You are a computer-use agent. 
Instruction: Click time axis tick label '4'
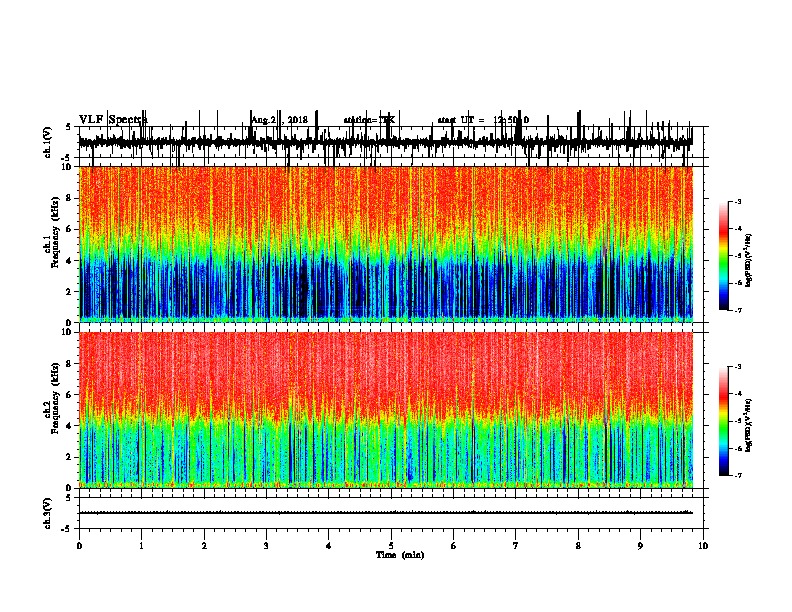click(329, 545)
